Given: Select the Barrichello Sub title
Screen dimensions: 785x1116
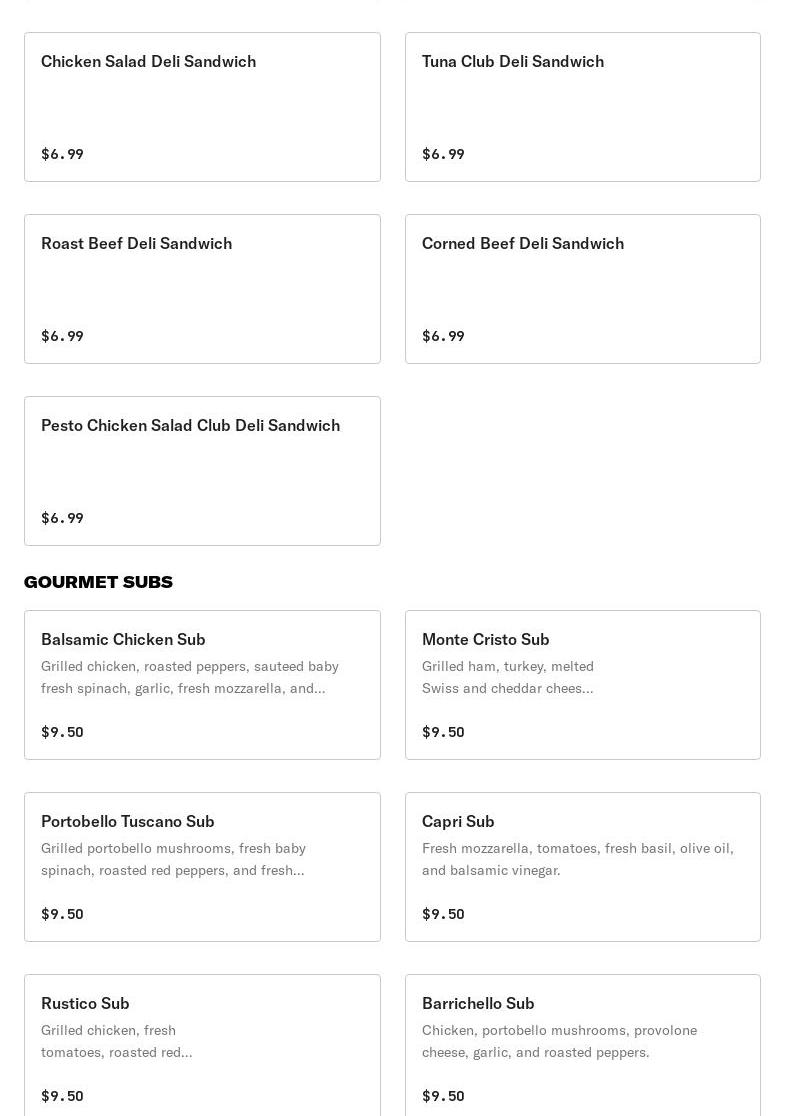Looking at the screenshot, I should [478, 1003].
